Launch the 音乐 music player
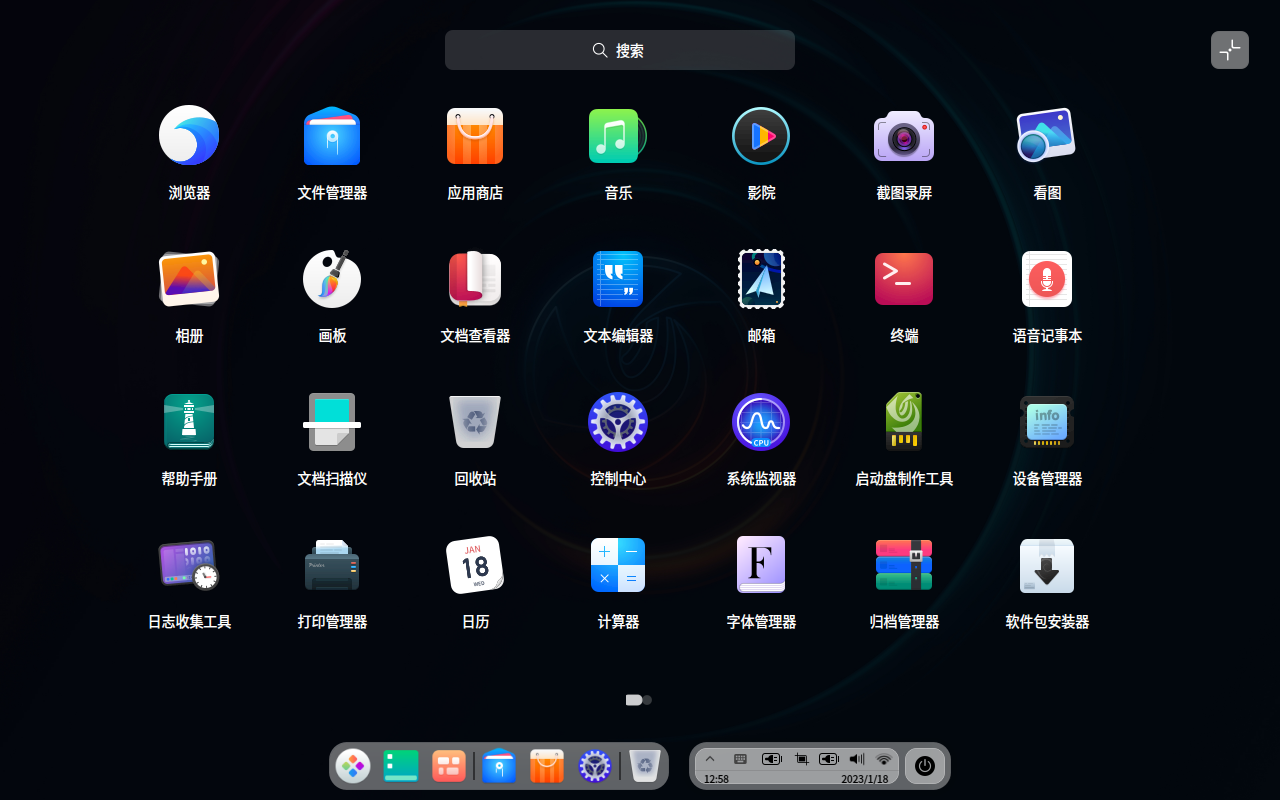This screenshot has height=800, width=1280. (x=618, y=135)
